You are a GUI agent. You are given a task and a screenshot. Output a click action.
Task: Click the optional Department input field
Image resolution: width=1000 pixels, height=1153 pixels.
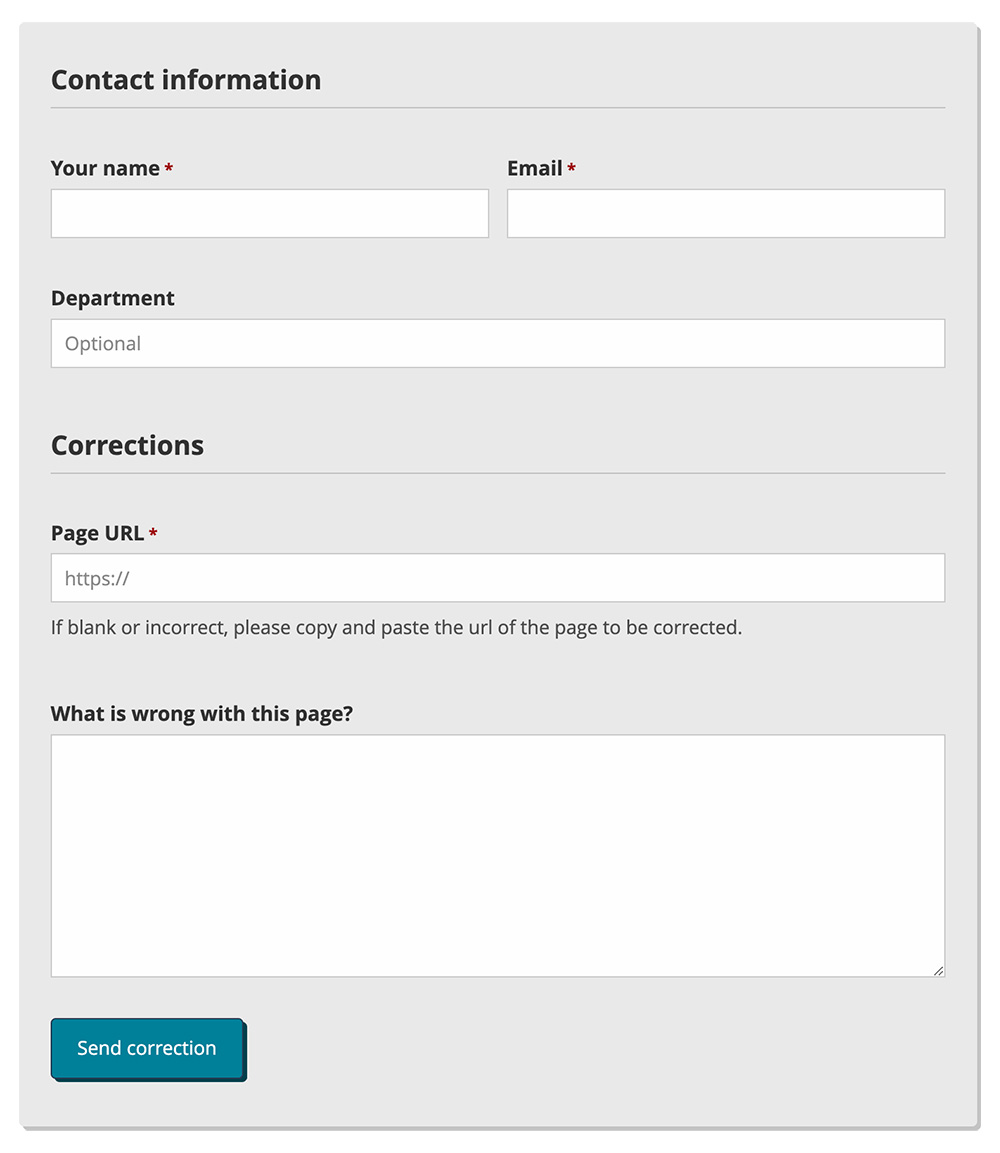pyautogui.click(x=497, y=344)
